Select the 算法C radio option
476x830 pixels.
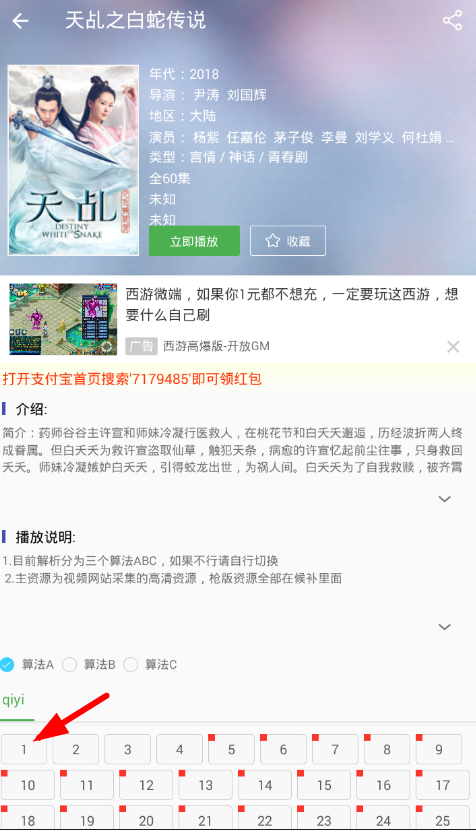coord(131,664)
